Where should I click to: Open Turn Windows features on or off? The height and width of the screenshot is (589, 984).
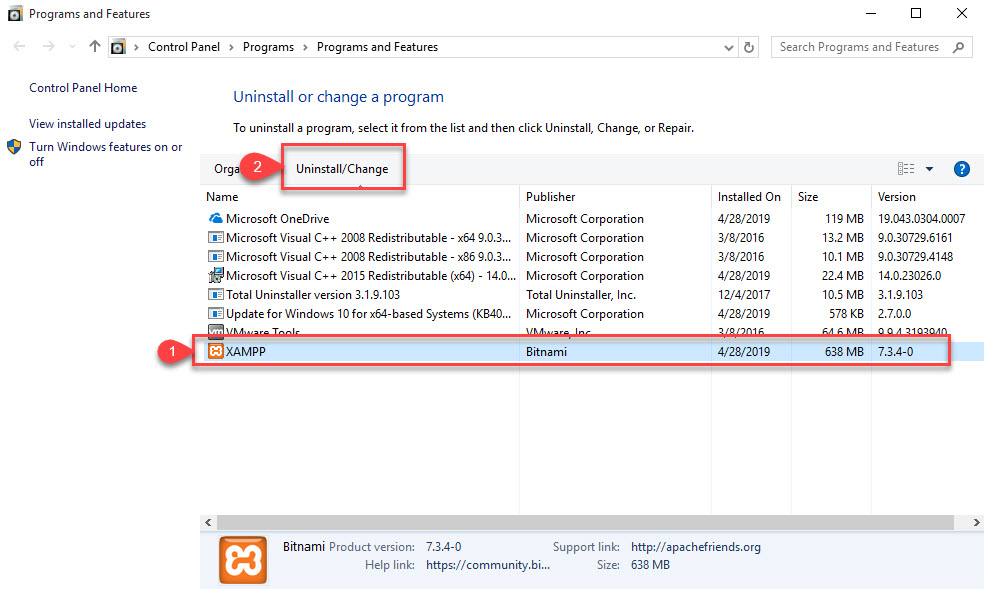pos(105,154)
